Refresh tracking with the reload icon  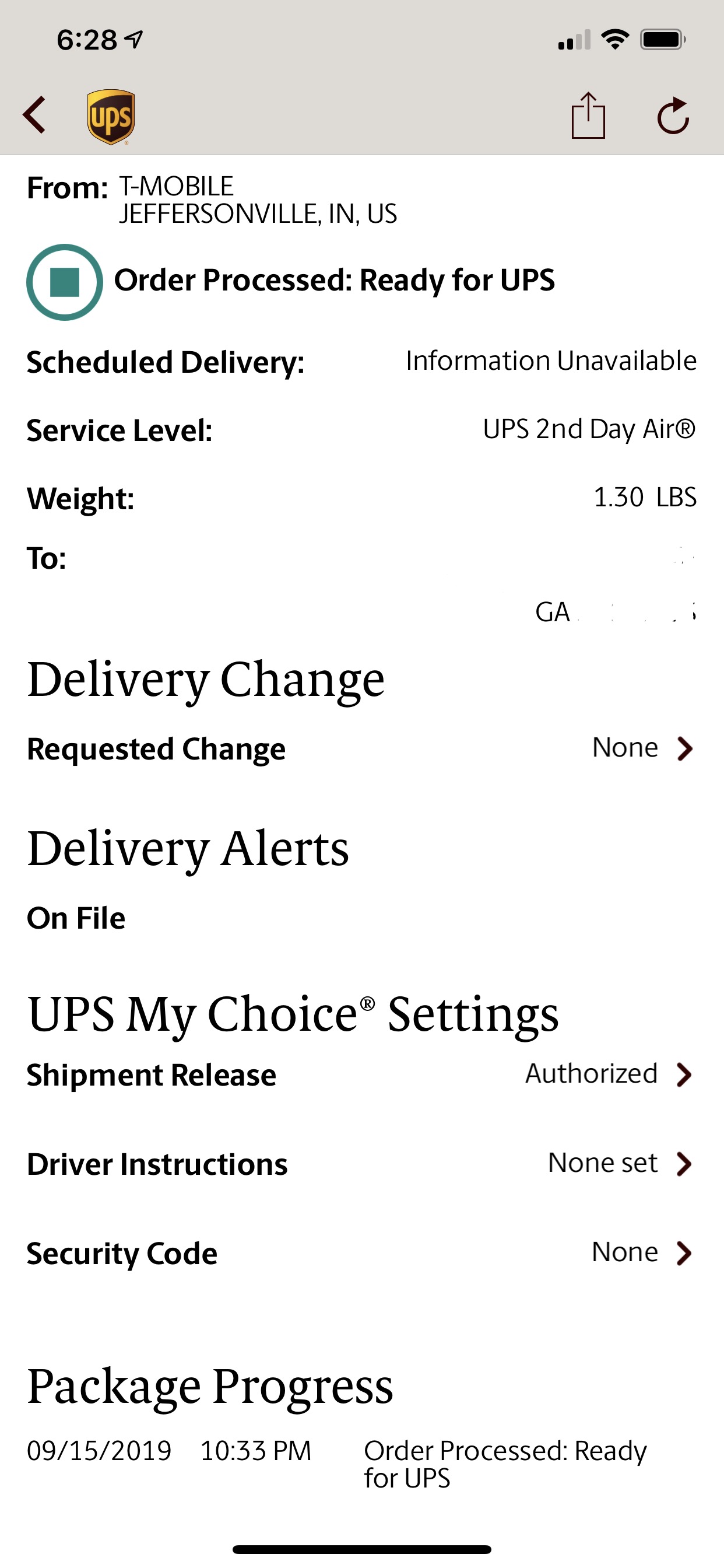pos(673,116)
